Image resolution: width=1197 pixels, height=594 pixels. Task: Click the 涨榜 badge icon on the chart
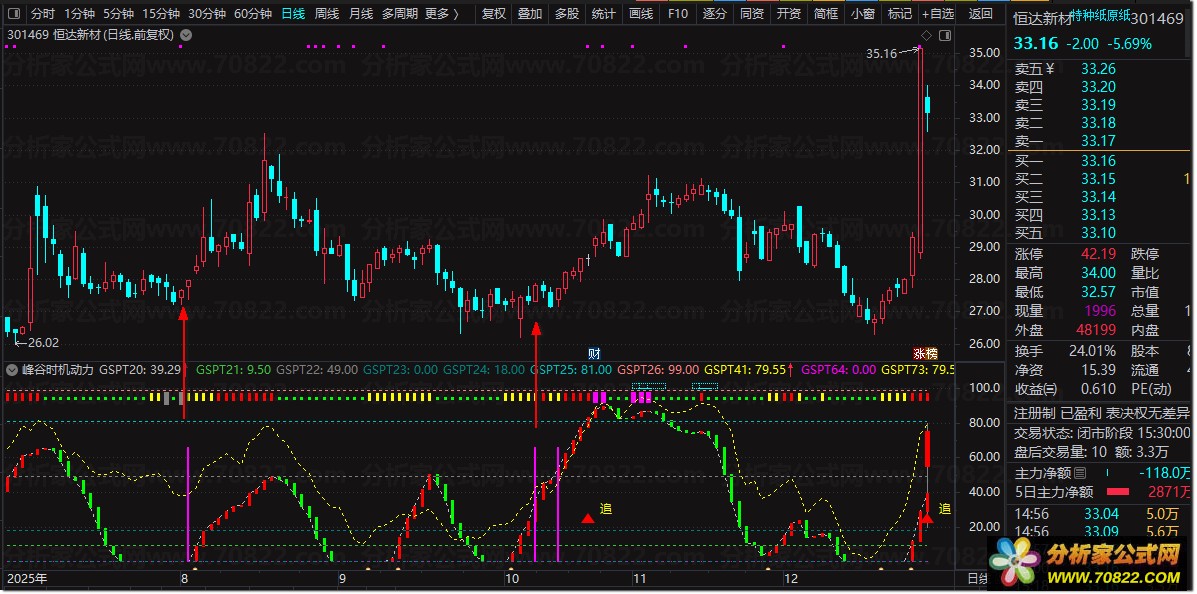[x=925, y=353]
